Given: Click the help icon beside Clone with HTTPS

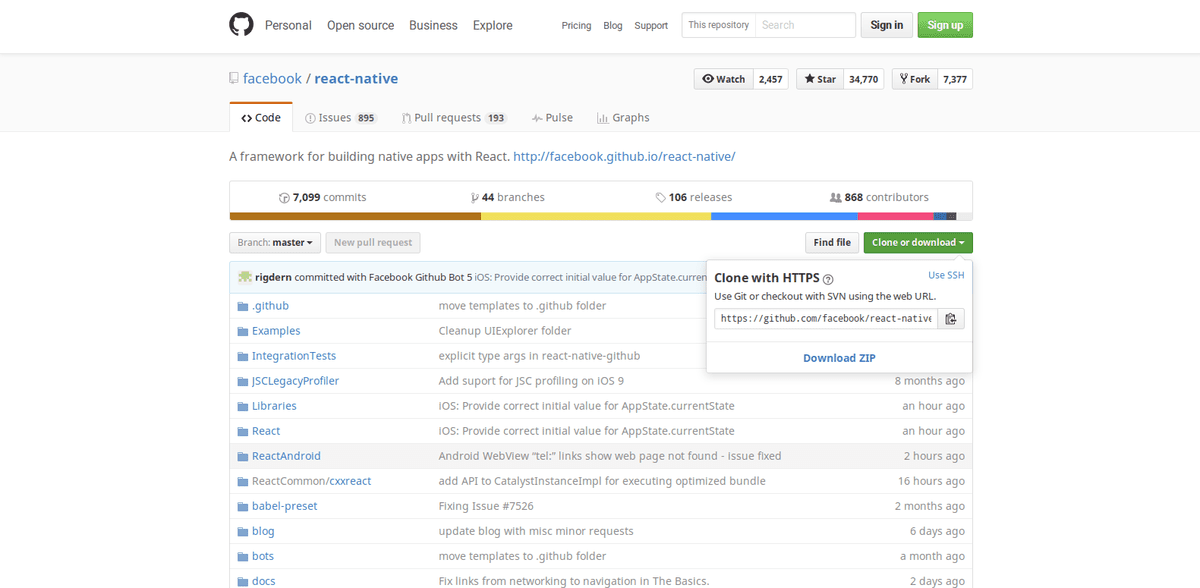Looking at the screenshot, I should coord(828,279).
